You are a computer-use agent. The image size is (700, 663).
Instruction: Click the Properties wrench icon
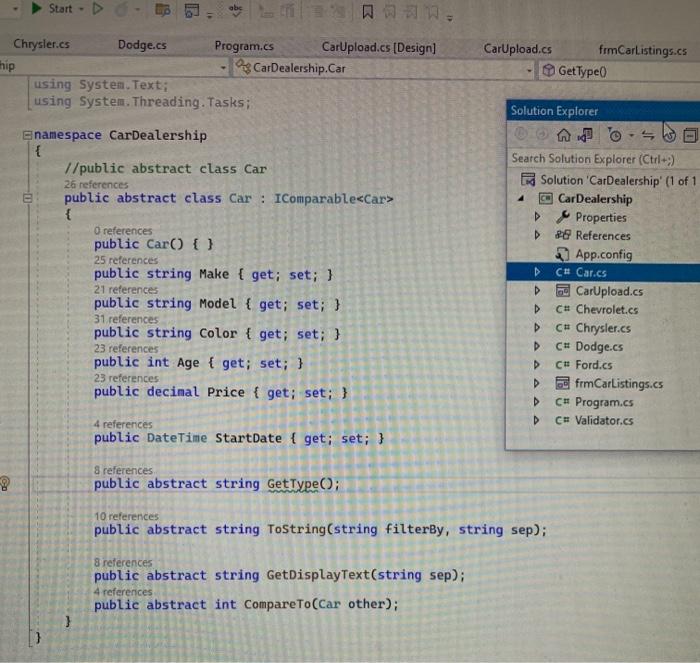point(562,217)
